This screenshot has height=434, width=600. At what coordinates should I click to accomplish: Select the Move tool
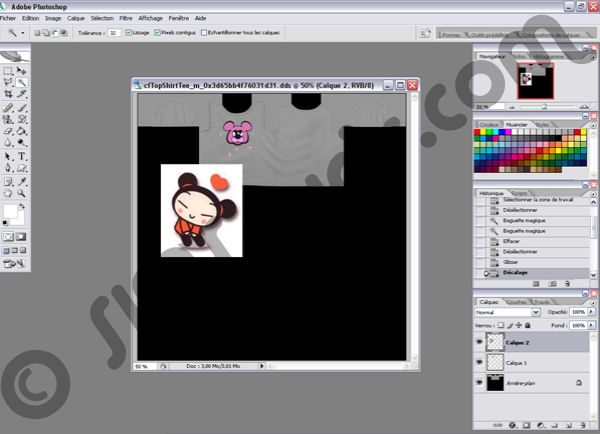21,71
